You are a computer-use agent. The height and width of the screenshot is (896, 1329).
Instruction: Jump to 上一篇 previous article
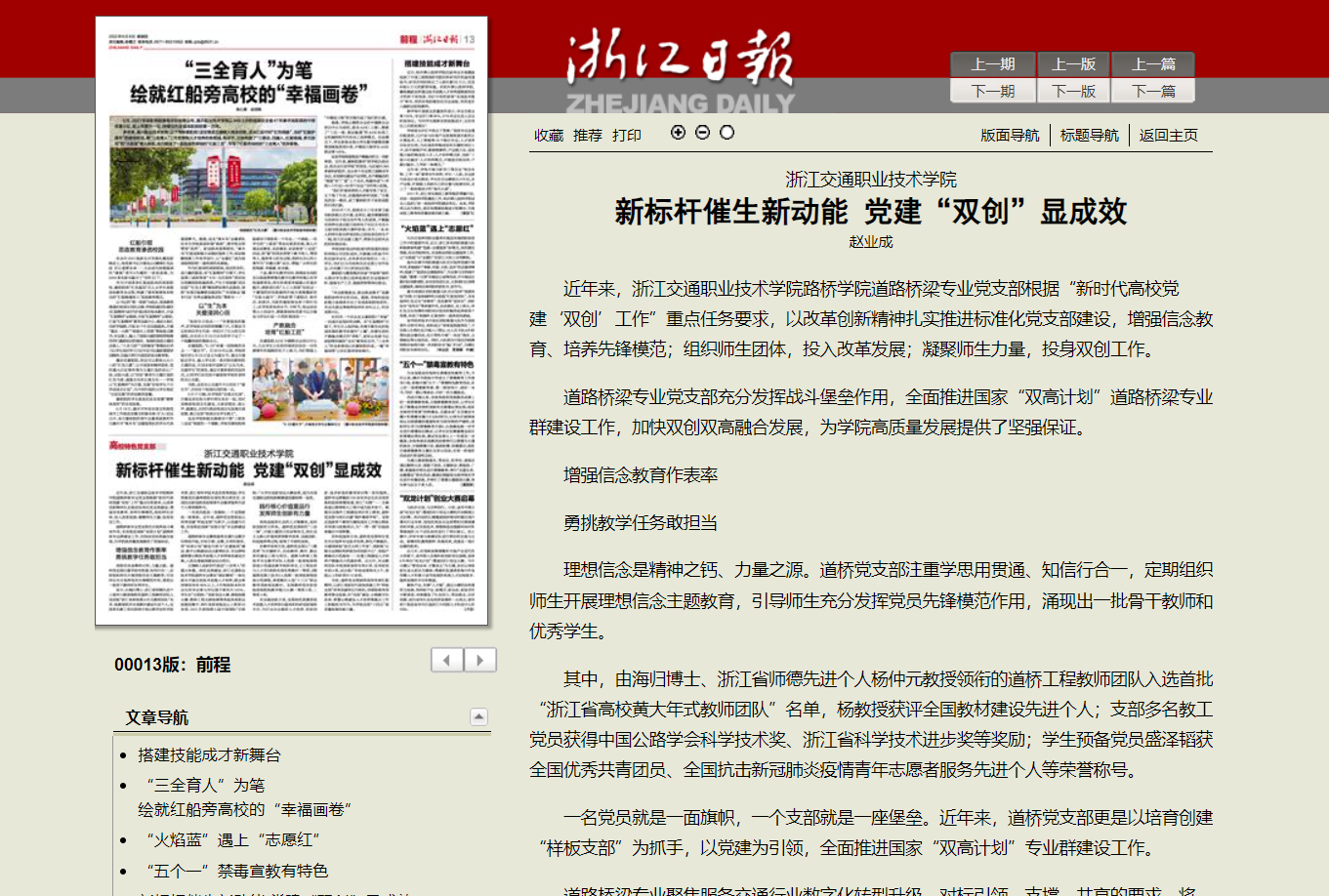(1153, 64)
